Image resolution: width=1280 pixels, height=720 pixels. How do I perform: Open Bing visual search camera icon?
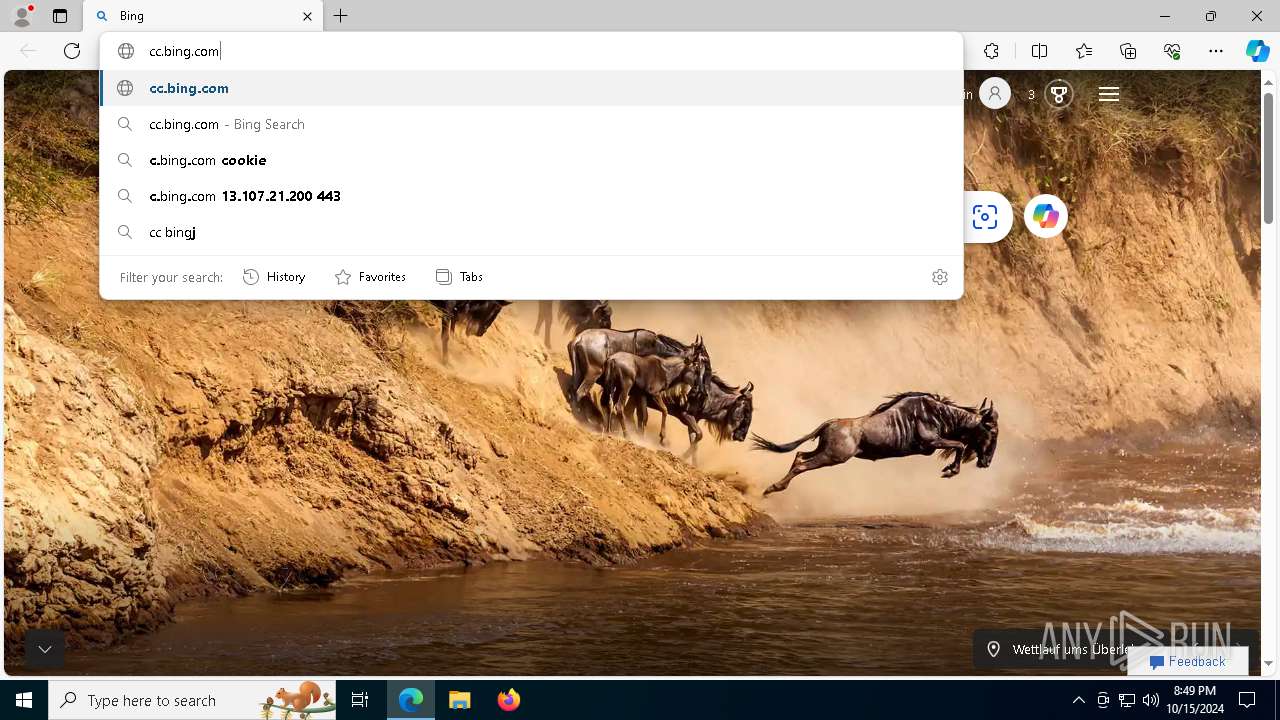(x=985, y=216)
